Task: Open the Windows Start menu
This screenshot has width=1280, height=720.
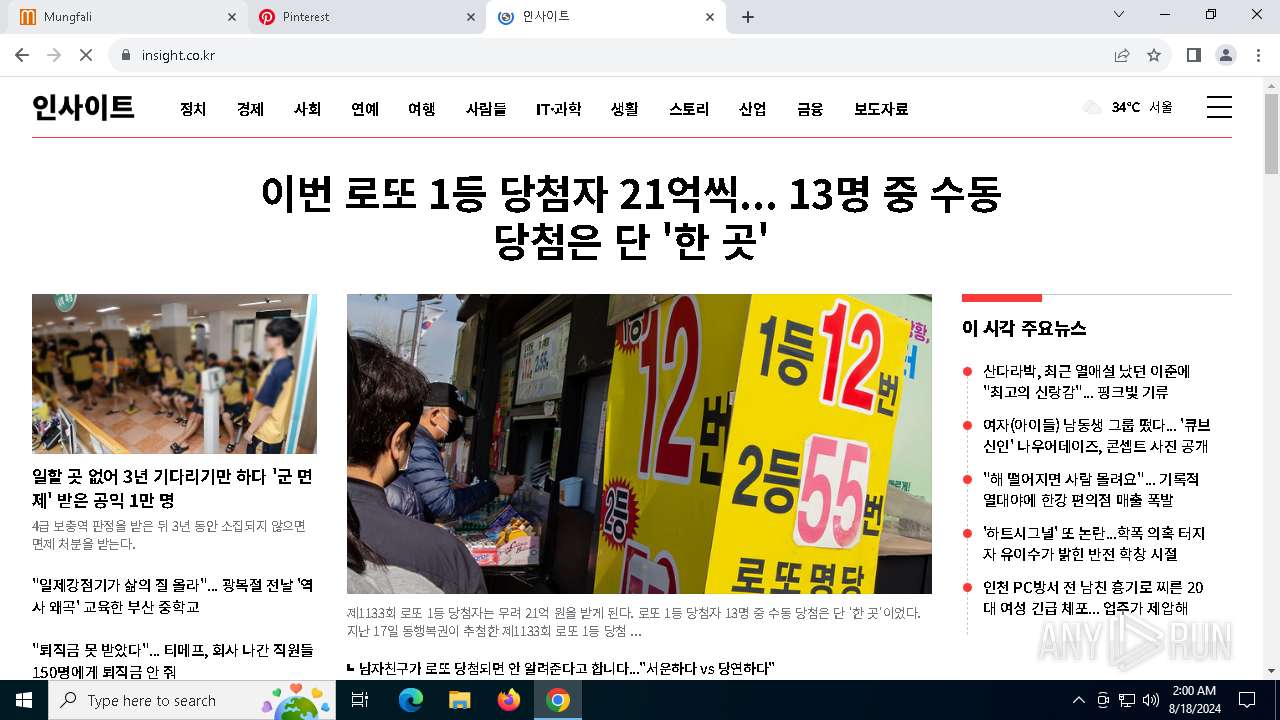Action: (x=24, y=700)
